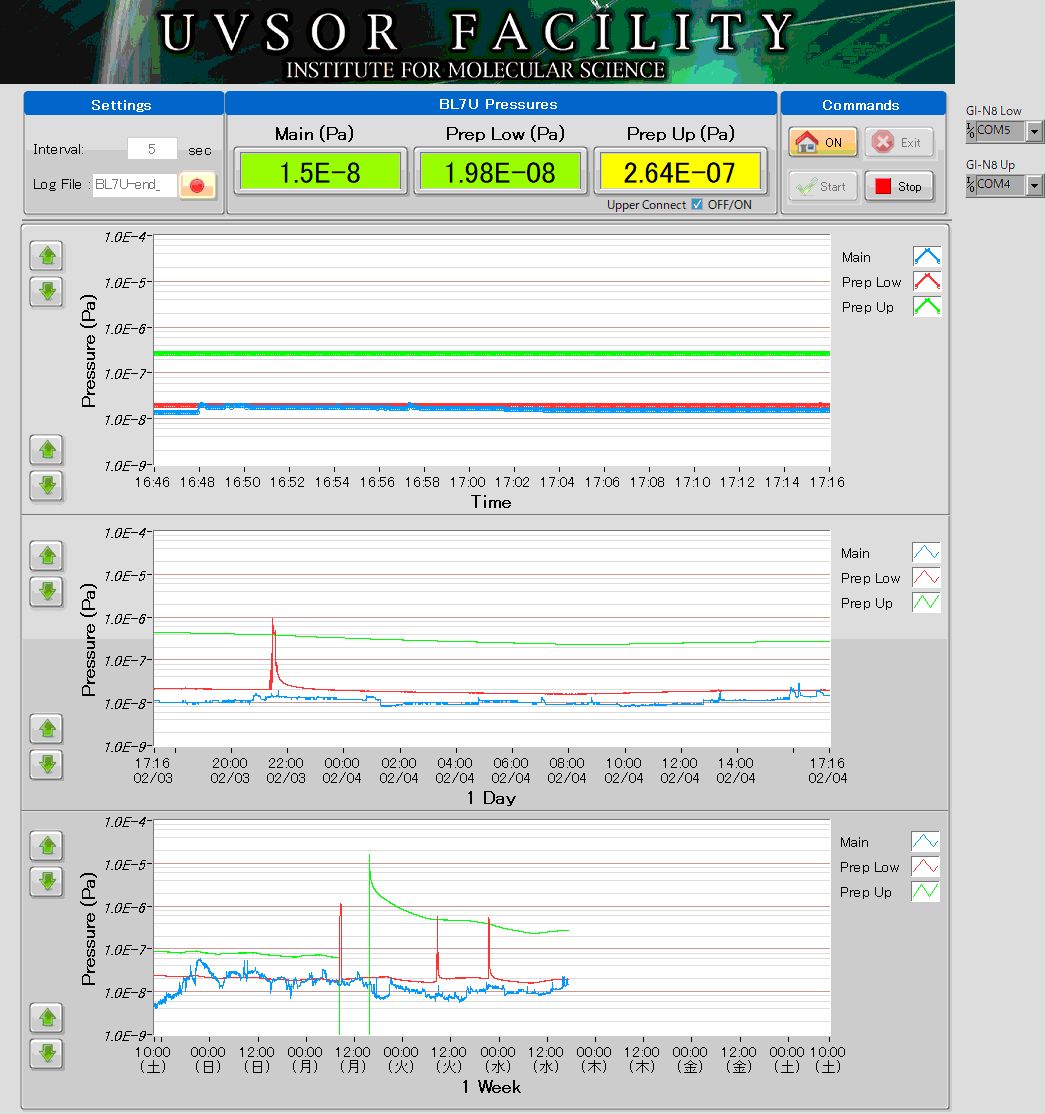Click the Start button
The width and height of the screenshot is (1045, 1114).
(x=821, y=186)
